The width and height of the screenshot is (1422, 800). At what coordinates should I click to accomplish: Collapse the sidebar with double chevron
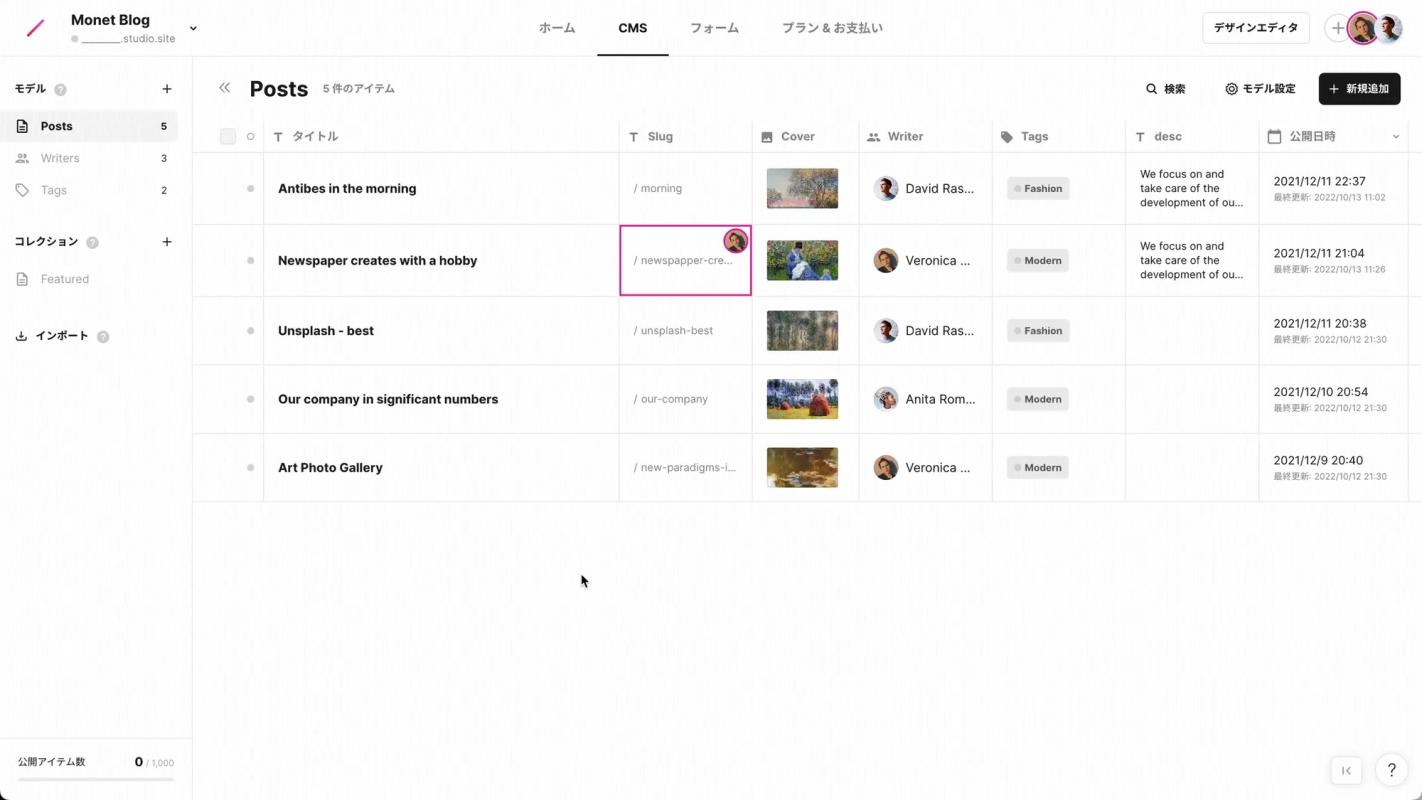(225, 88)
